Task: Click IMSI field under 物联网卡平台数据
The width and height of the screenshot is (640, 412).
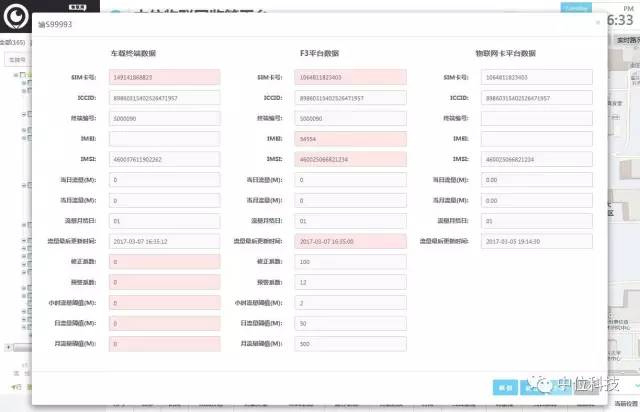Action: [537, 159]
